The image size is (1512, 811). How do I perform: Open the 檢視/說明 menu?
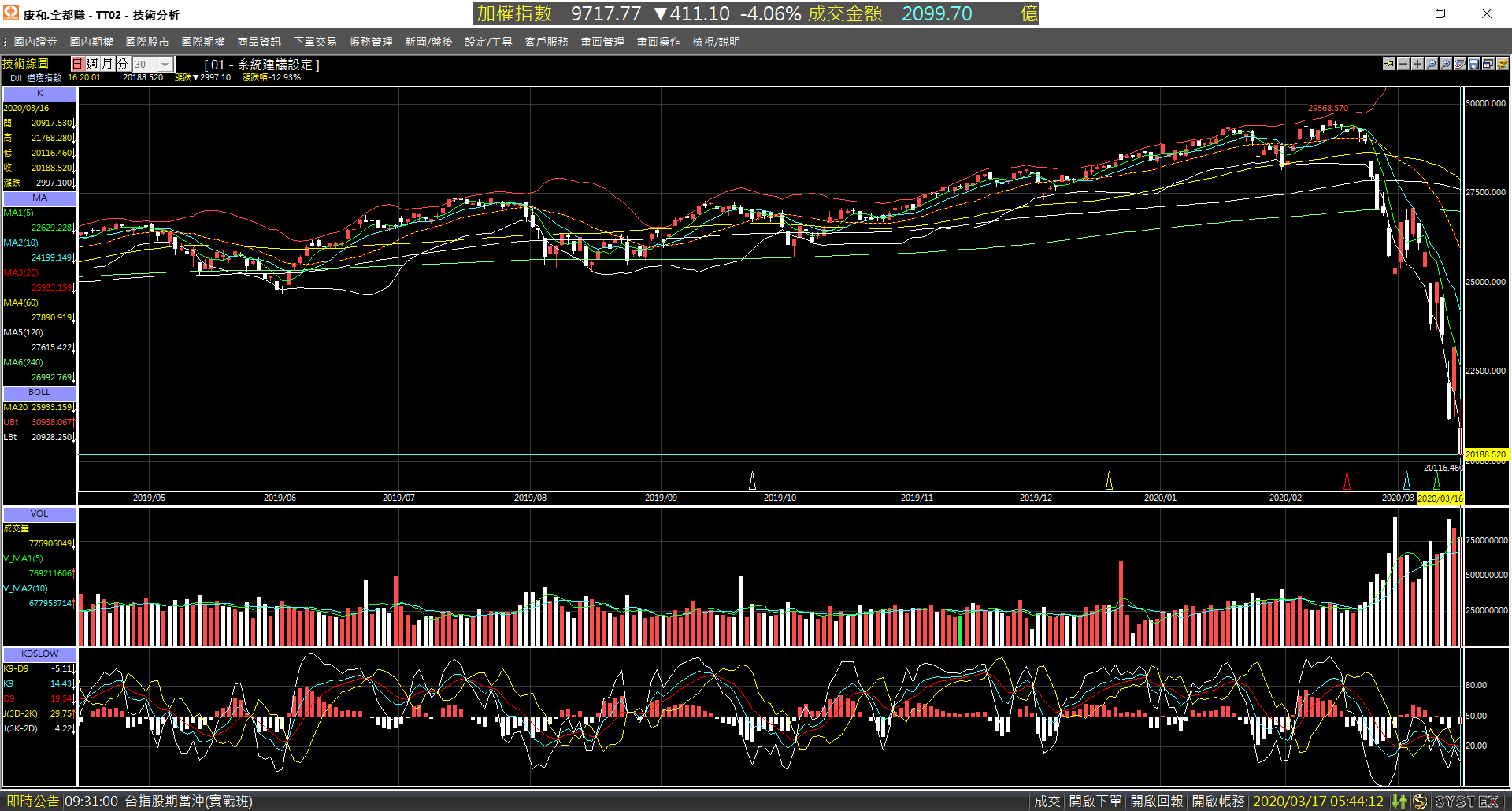point(716,42)
